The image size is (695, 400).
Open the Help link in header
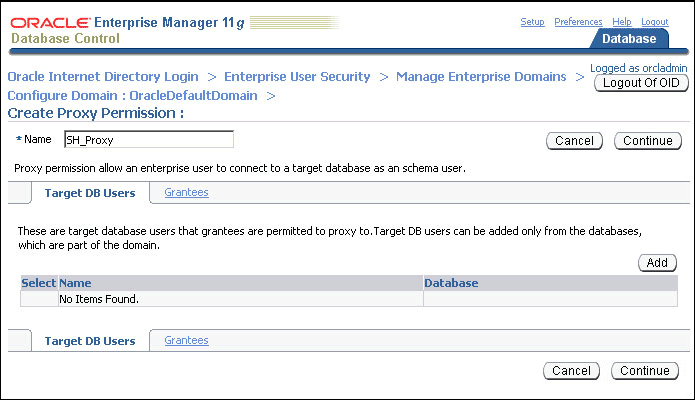click(622, 22)
